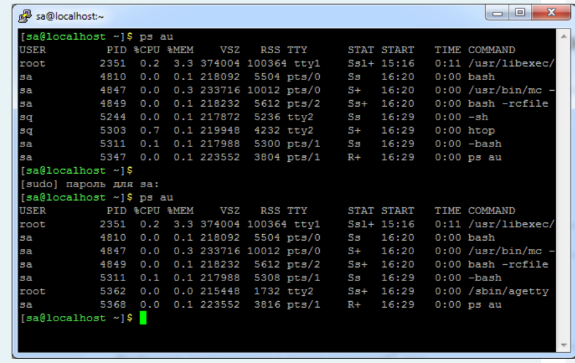Click the -sh command entry
Viewport: 575px width, 363px height.
coord(478,117)
